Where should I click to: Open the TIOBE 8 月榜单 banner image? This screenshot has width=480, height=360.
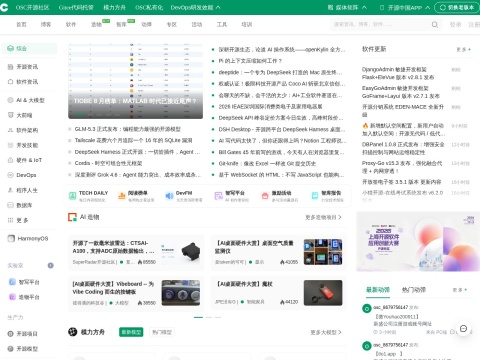click(x=135, y=81)
